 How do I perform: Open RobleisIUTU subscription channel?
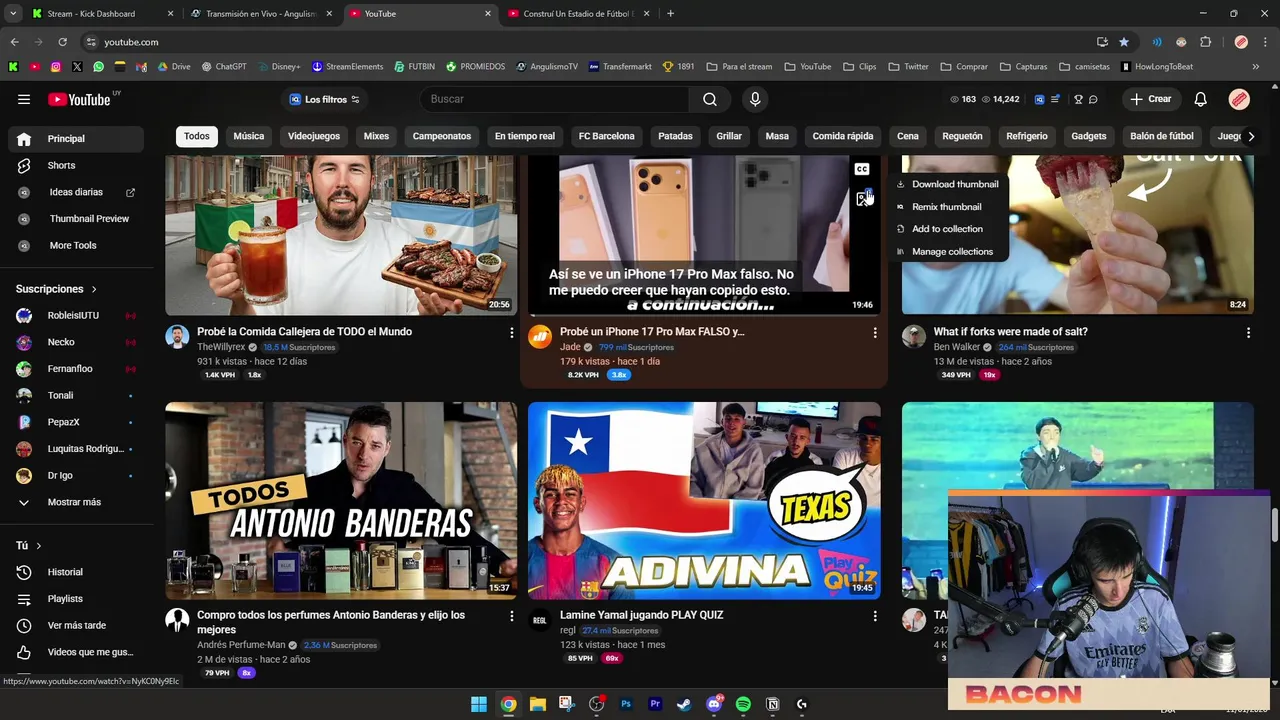(x=72, y=316)
